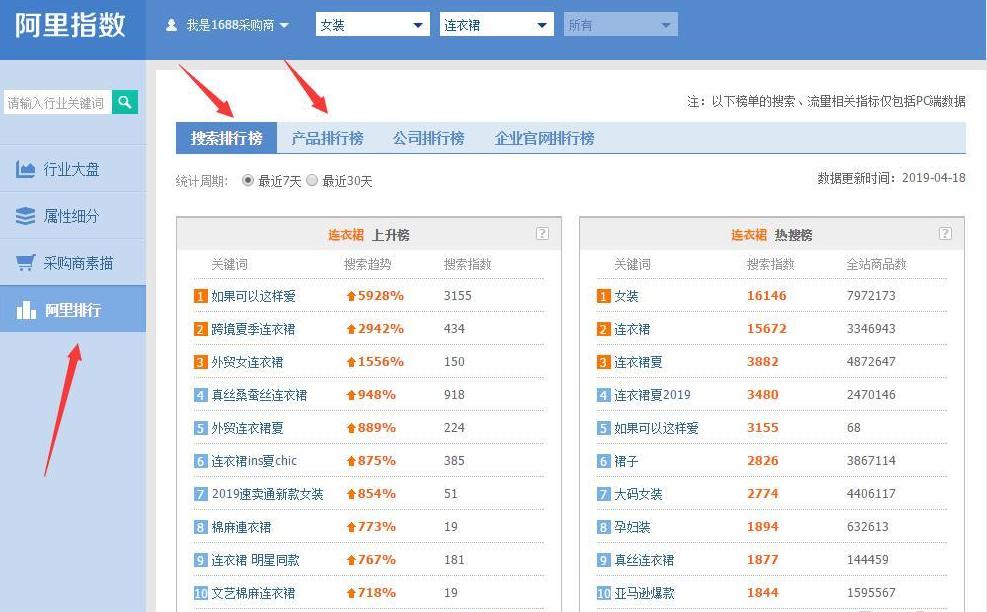Open the 行业大盘 sidebar section
Viewport: 987px width, 612px height.
(62, 168)
